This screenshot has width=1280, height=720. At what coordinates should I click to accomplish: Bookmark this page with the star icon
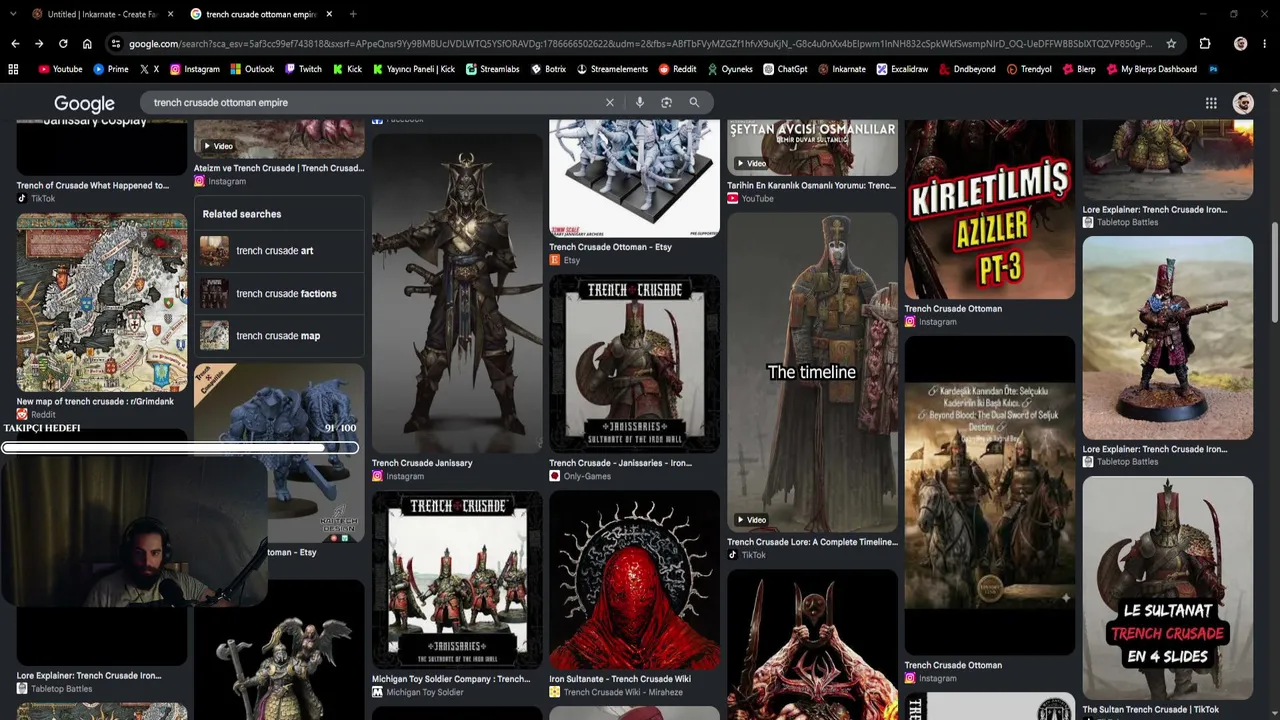(1172, 44)
